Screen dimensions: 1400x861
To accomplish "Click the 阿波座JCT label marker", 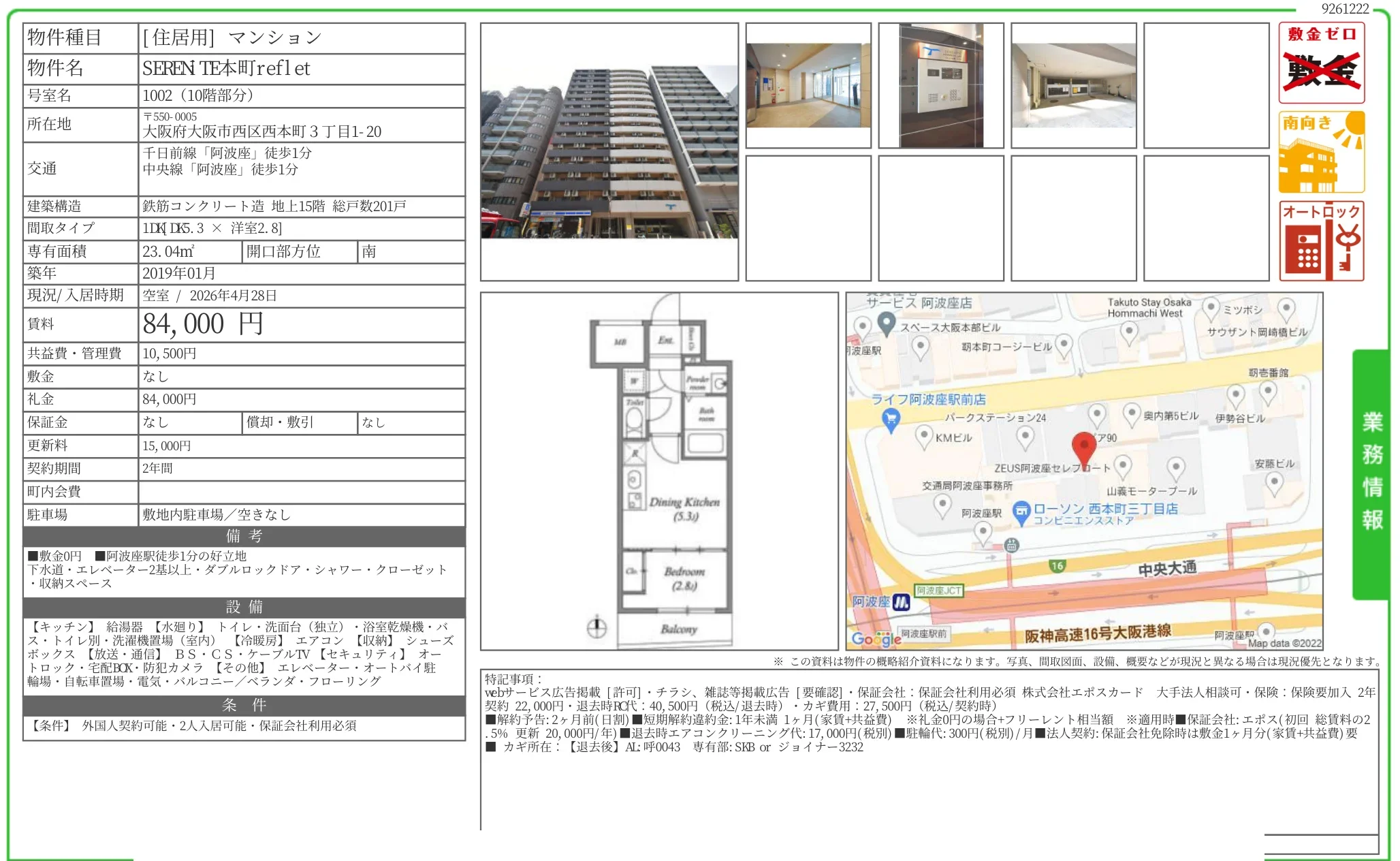I will 938,589.
